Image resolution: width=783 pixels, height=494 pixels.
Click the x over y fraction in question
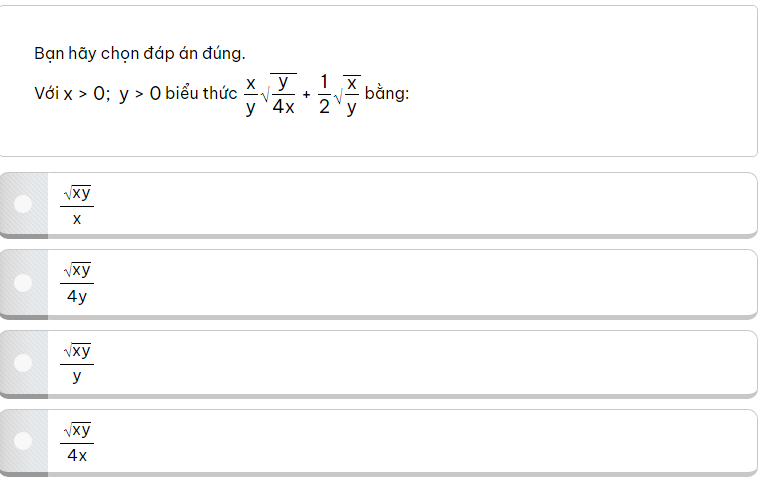(250, 94)
